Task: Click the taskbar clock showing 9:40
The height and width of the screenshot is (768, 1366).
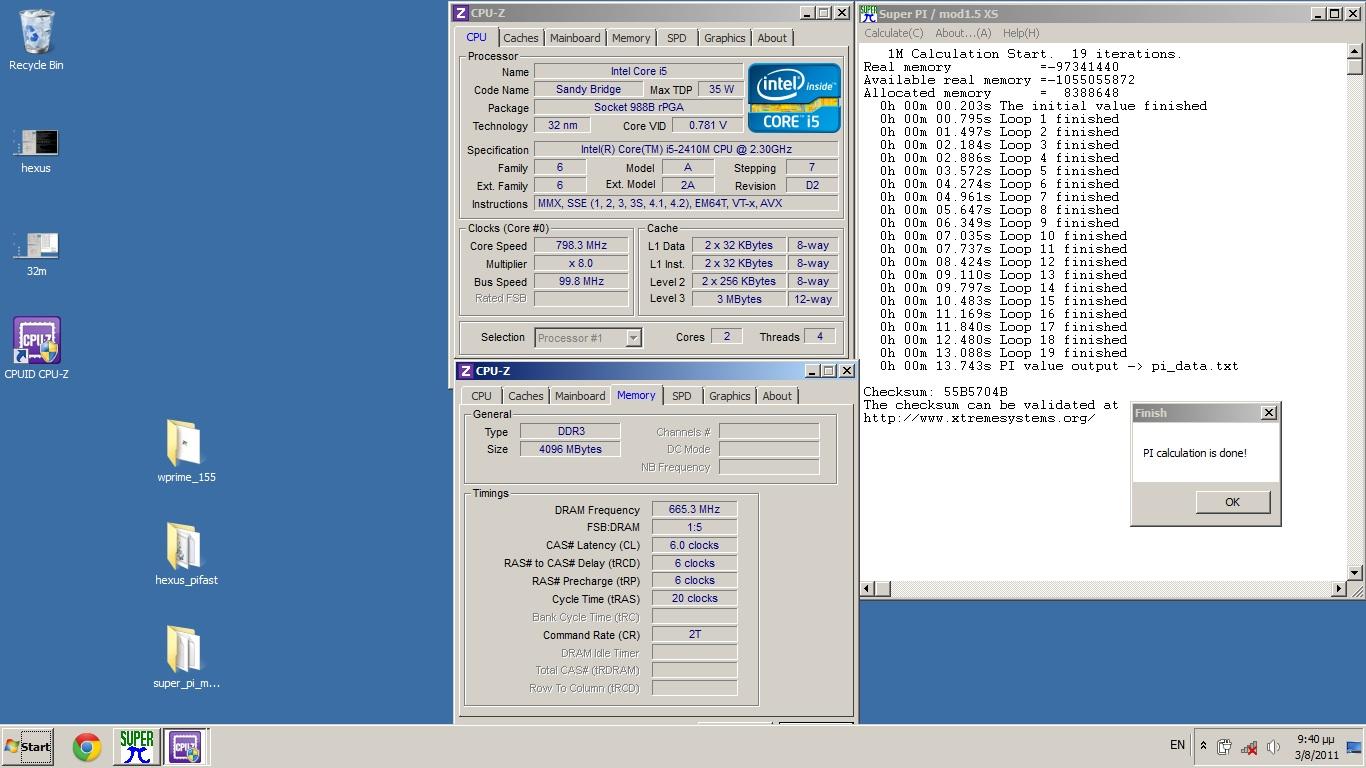Action: click(x=1315, y=747)
